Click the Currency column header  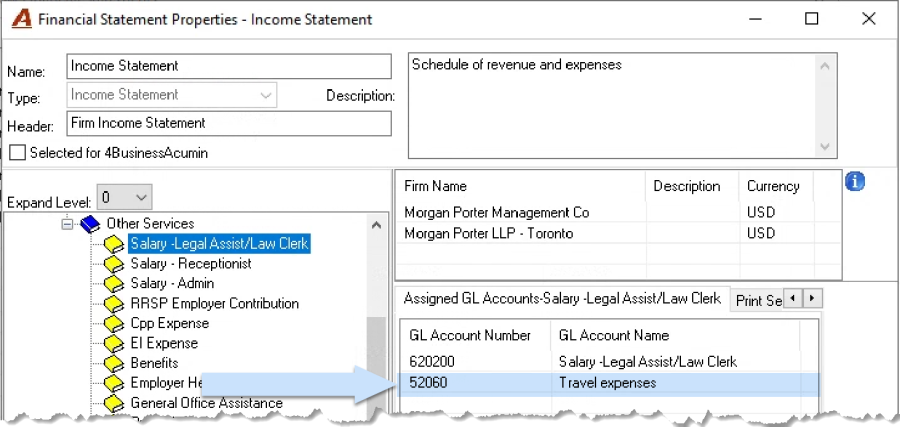[x=776, y=187]
